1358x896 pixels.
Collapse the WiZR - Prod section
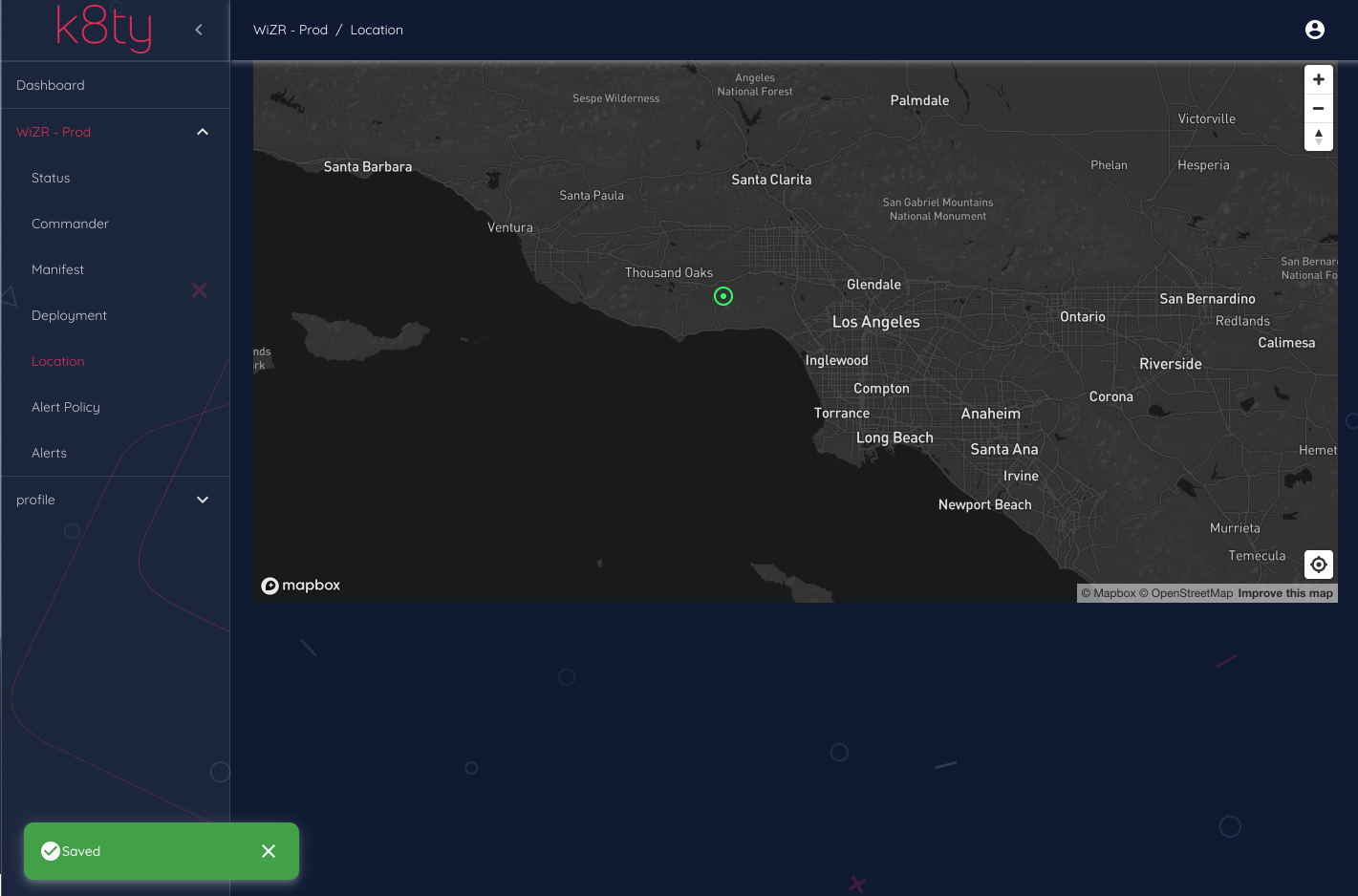click(x=203, y=132)
